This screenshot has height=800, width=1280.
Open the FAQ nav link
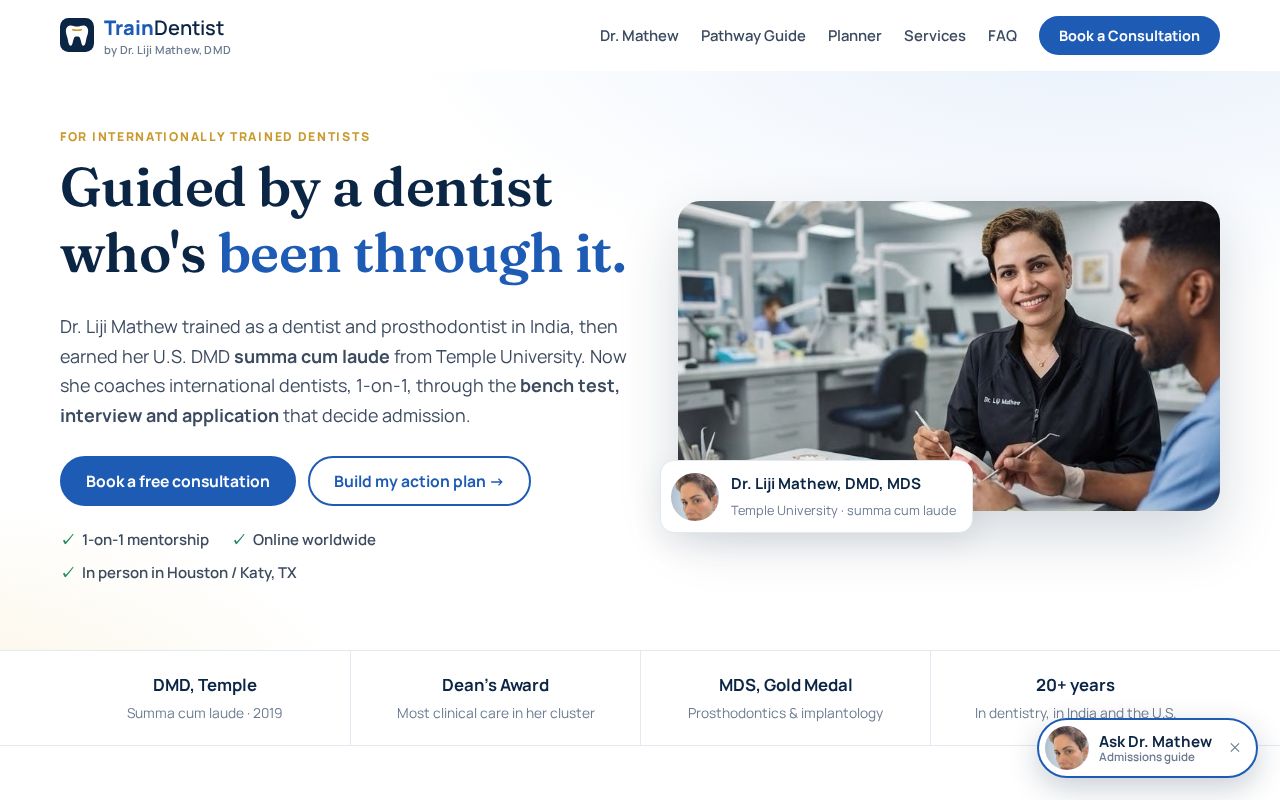(1002, 36)
